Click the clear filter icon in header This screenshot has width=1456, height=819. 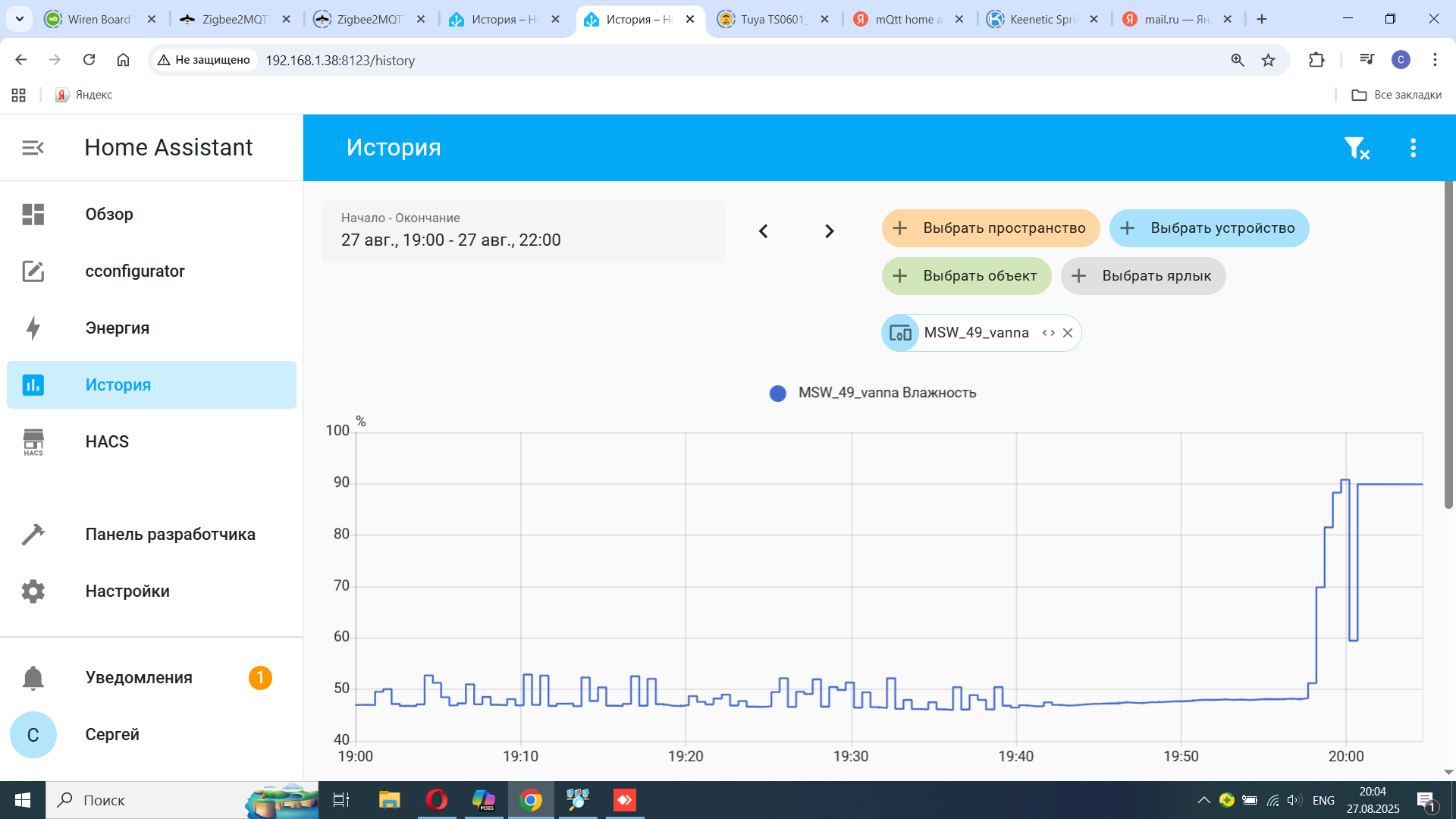pyautogui.click(x=1356, y=148)
